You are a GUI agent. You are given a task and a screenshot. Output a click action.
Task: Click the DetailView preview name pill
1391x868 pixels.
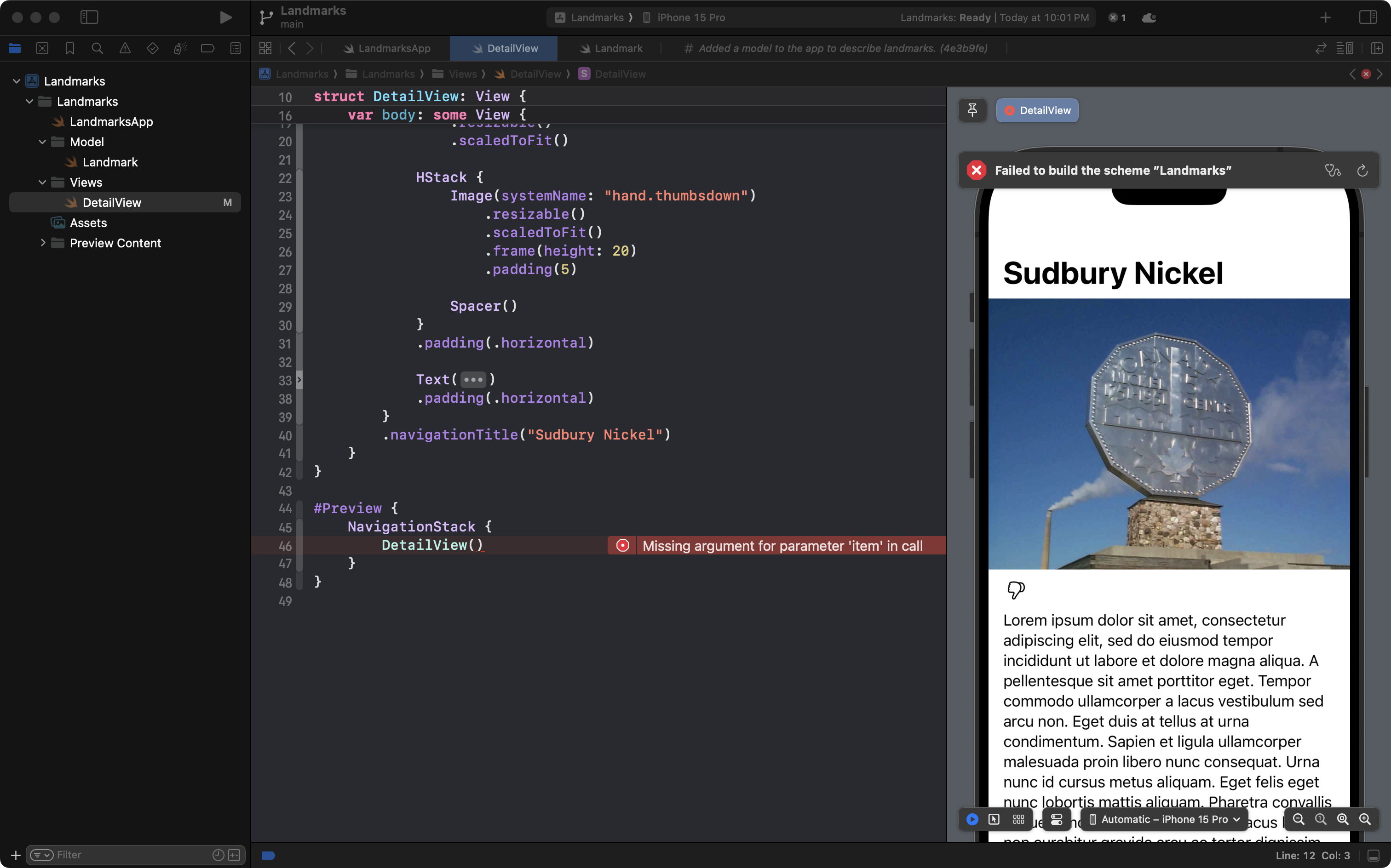coord(1037,110)
